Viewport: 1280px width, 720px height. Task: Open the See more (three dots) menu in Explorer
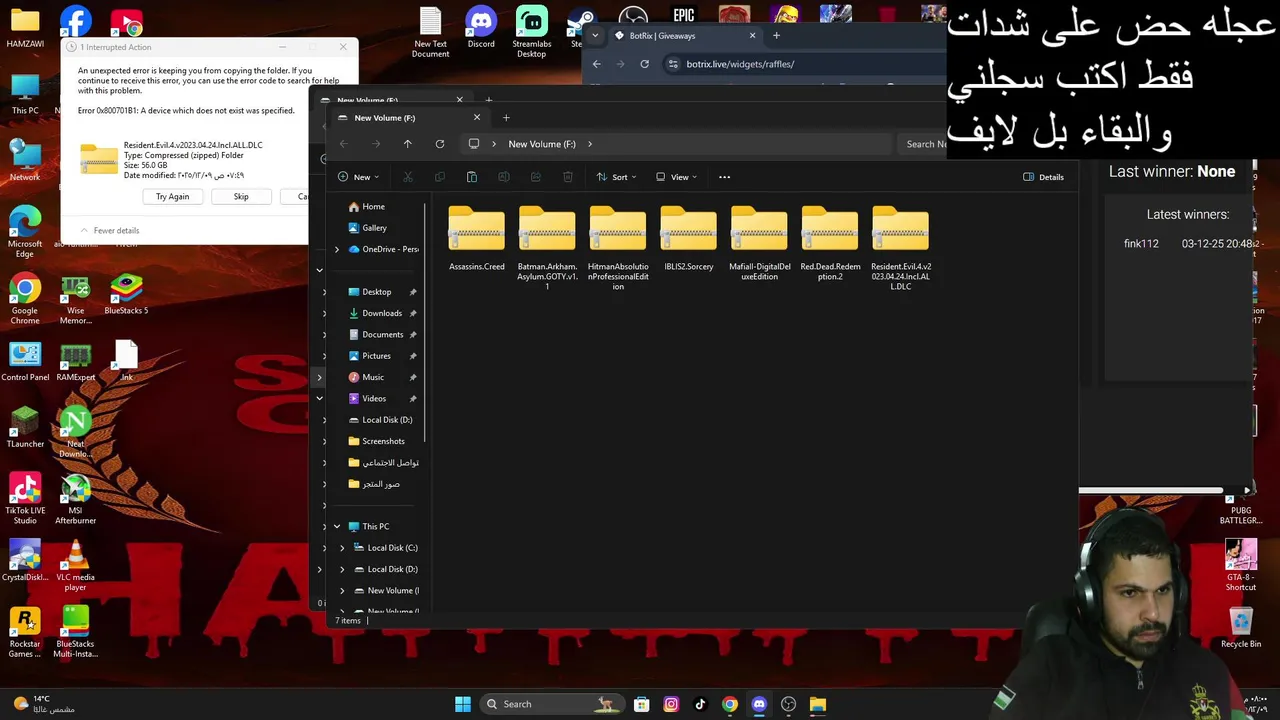point(725,177)
